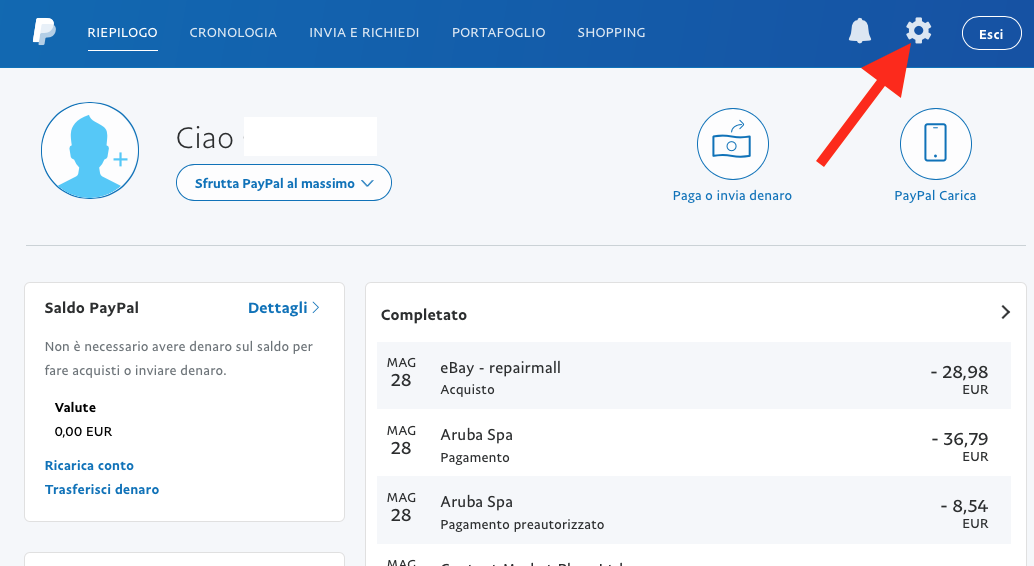This screenshot has height=566, width=1034.
Task: Switch to the SHOPPING tab
Action: 611,32
